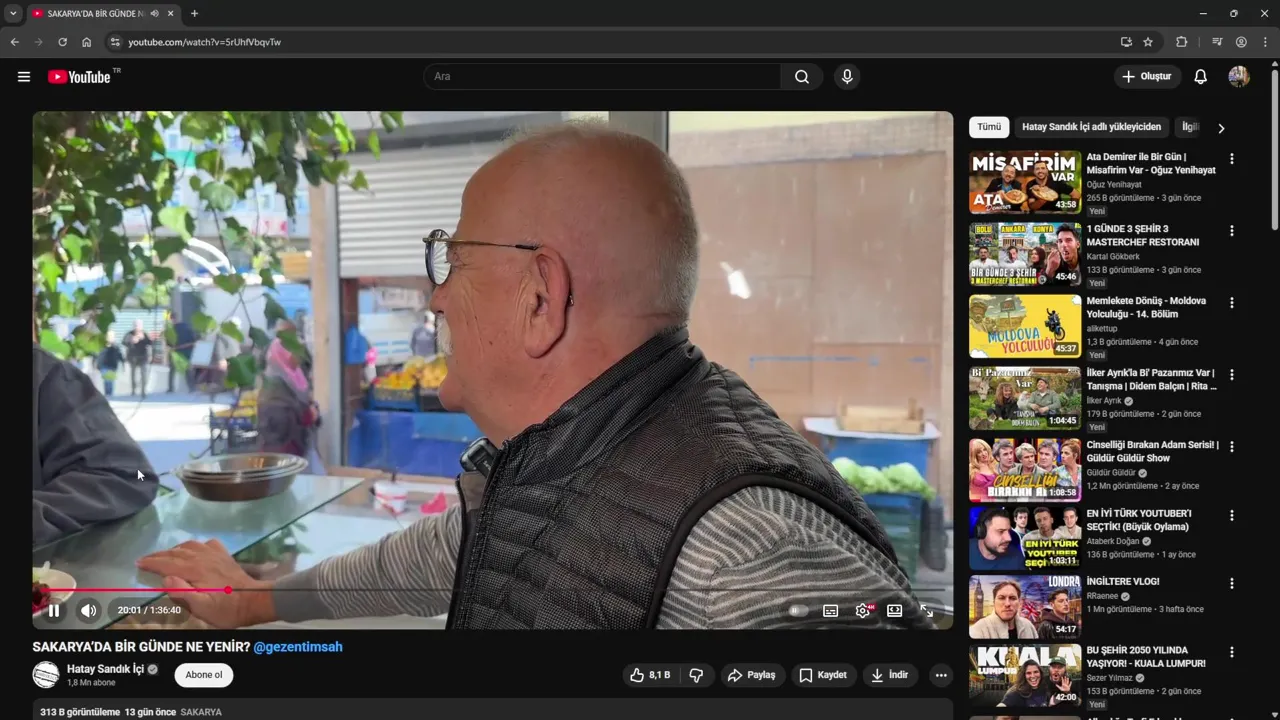Viewport: 1280px width, 720px height.
Task: Save video with Kaydet button
Action: (x=822, y=675)
